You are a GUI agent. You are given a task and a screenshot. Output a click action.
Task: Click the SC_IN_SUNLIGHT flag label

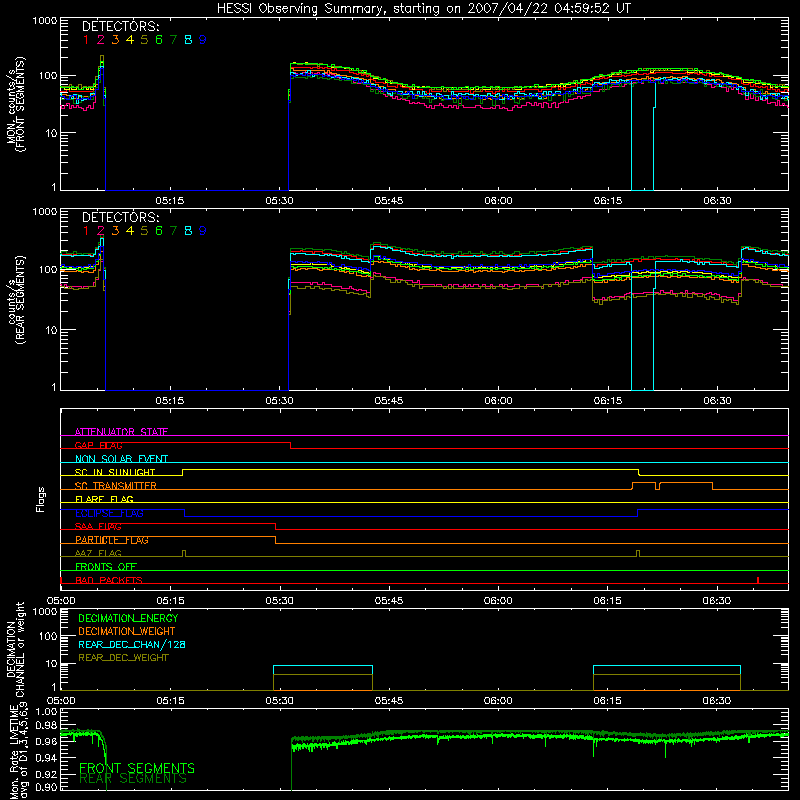(x=115, y=472)
